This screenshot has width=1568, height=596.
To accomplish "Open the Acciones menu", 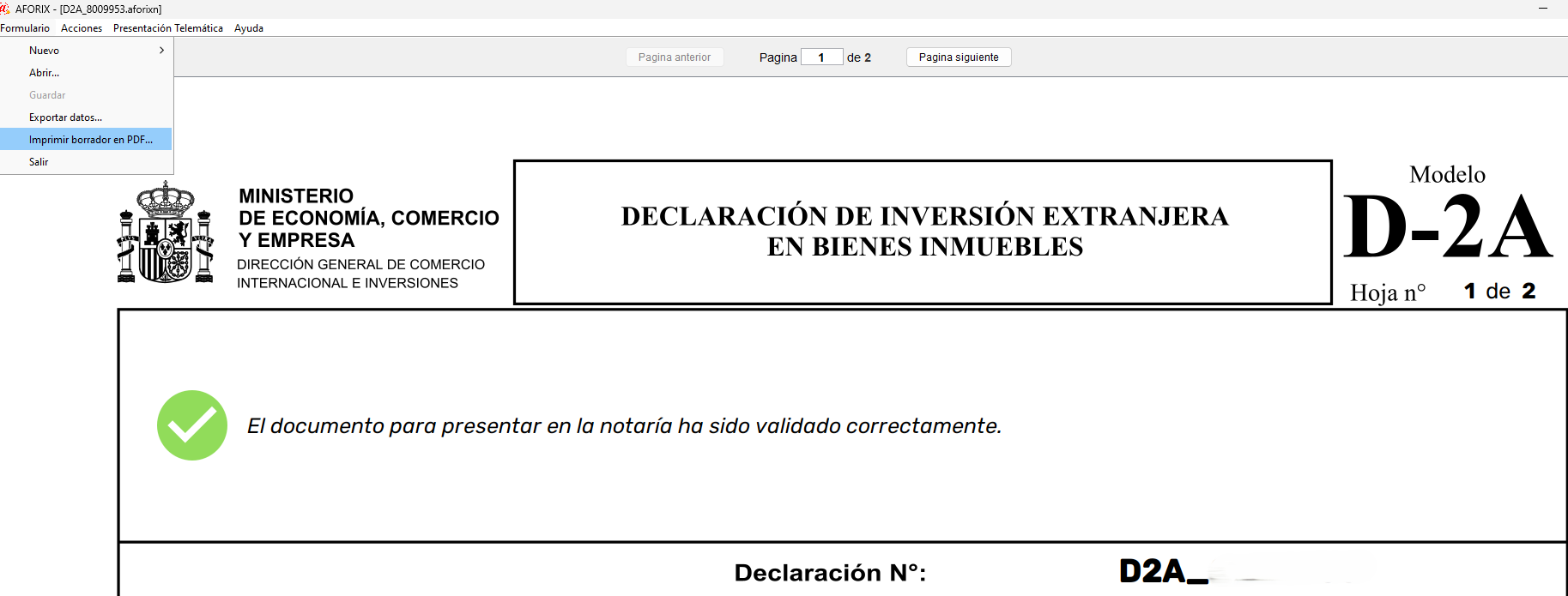I will pyautogui.click(x=82, y=28).
